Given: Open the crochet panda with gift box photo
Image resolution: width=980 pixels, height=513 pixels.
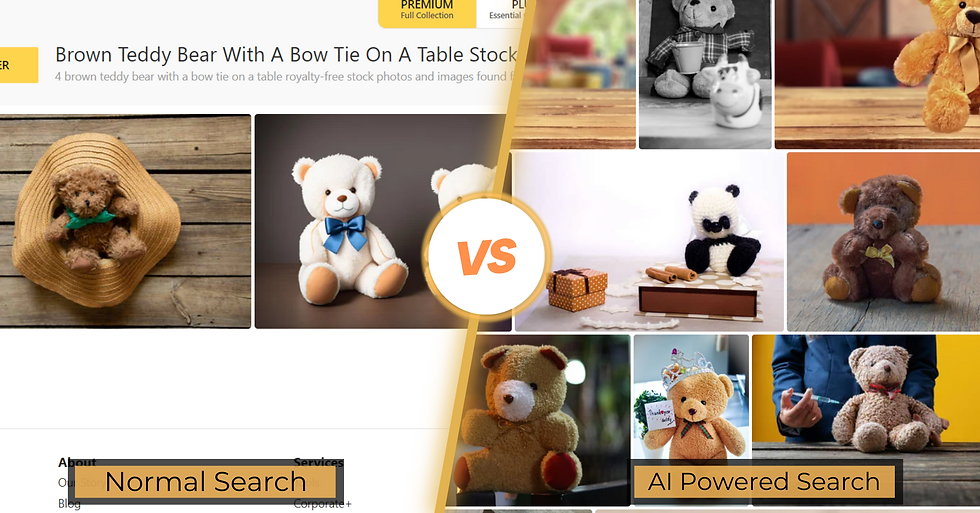Looking at the screenshot, I should click(649, 241).
